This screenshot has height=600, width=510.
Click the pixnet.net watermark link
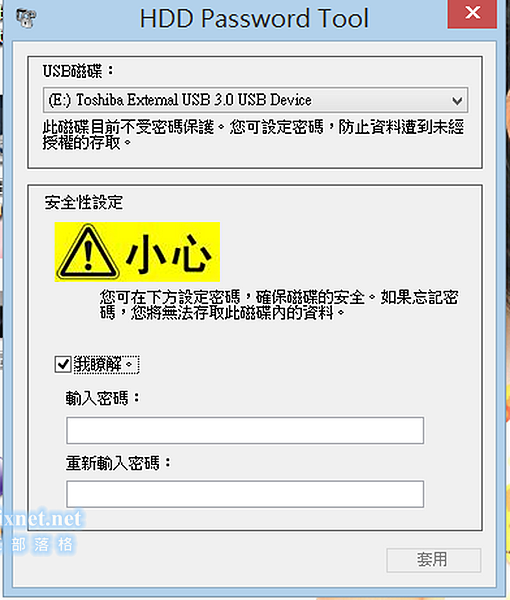[41, 518]
